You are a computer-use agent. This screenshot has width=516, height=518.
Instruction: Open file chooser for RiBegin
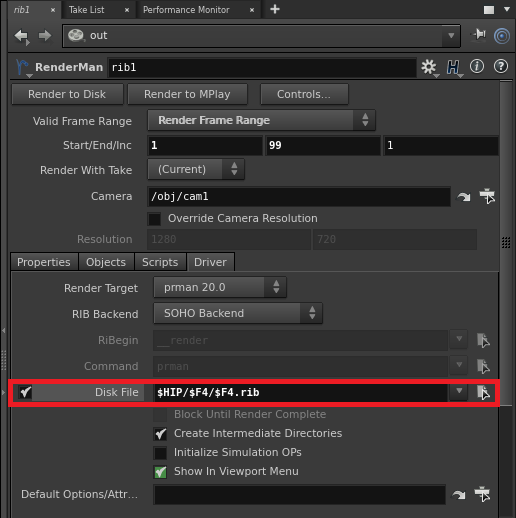pos(483,340)
